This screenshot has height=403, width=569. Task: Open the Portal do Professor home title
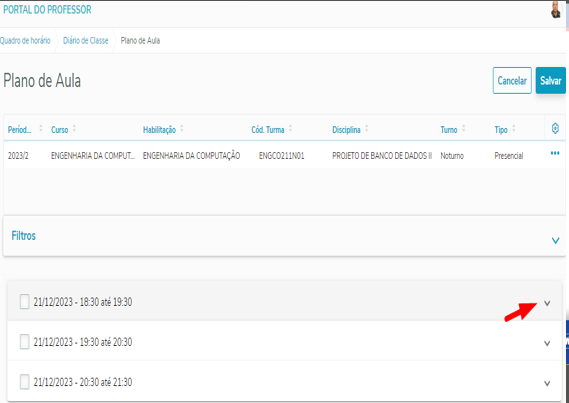point(47,10)
